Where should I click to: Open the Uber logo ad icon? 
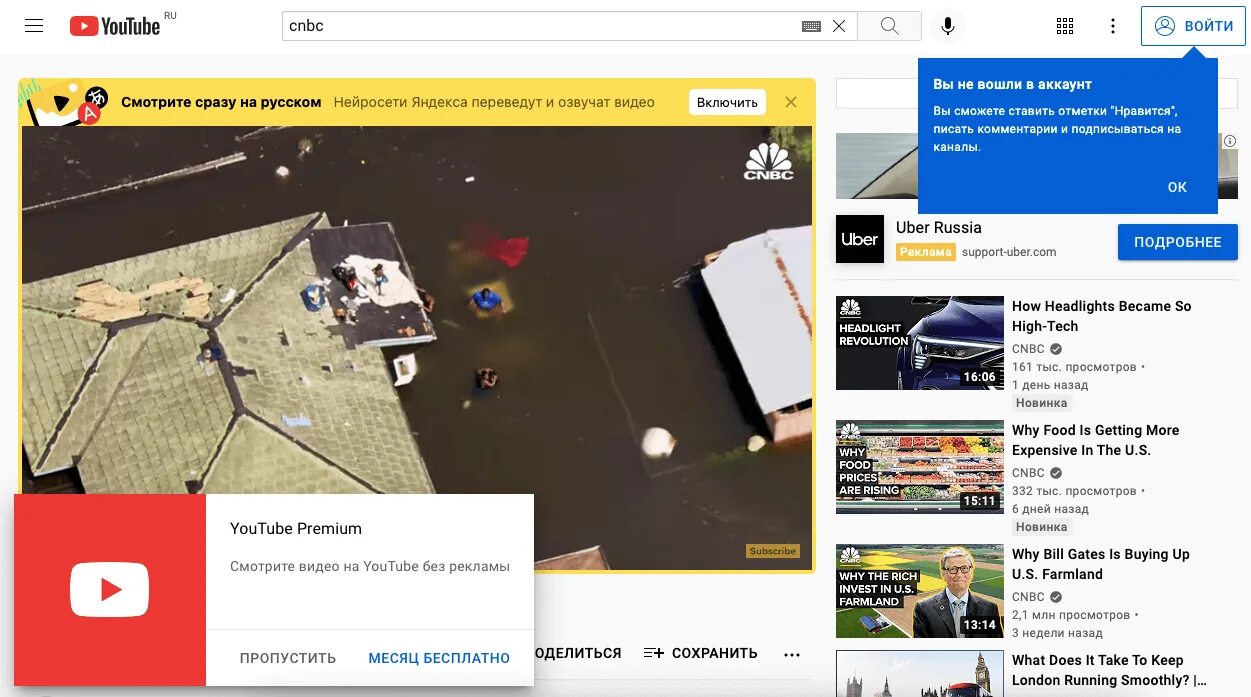click(x=860, y=239)
